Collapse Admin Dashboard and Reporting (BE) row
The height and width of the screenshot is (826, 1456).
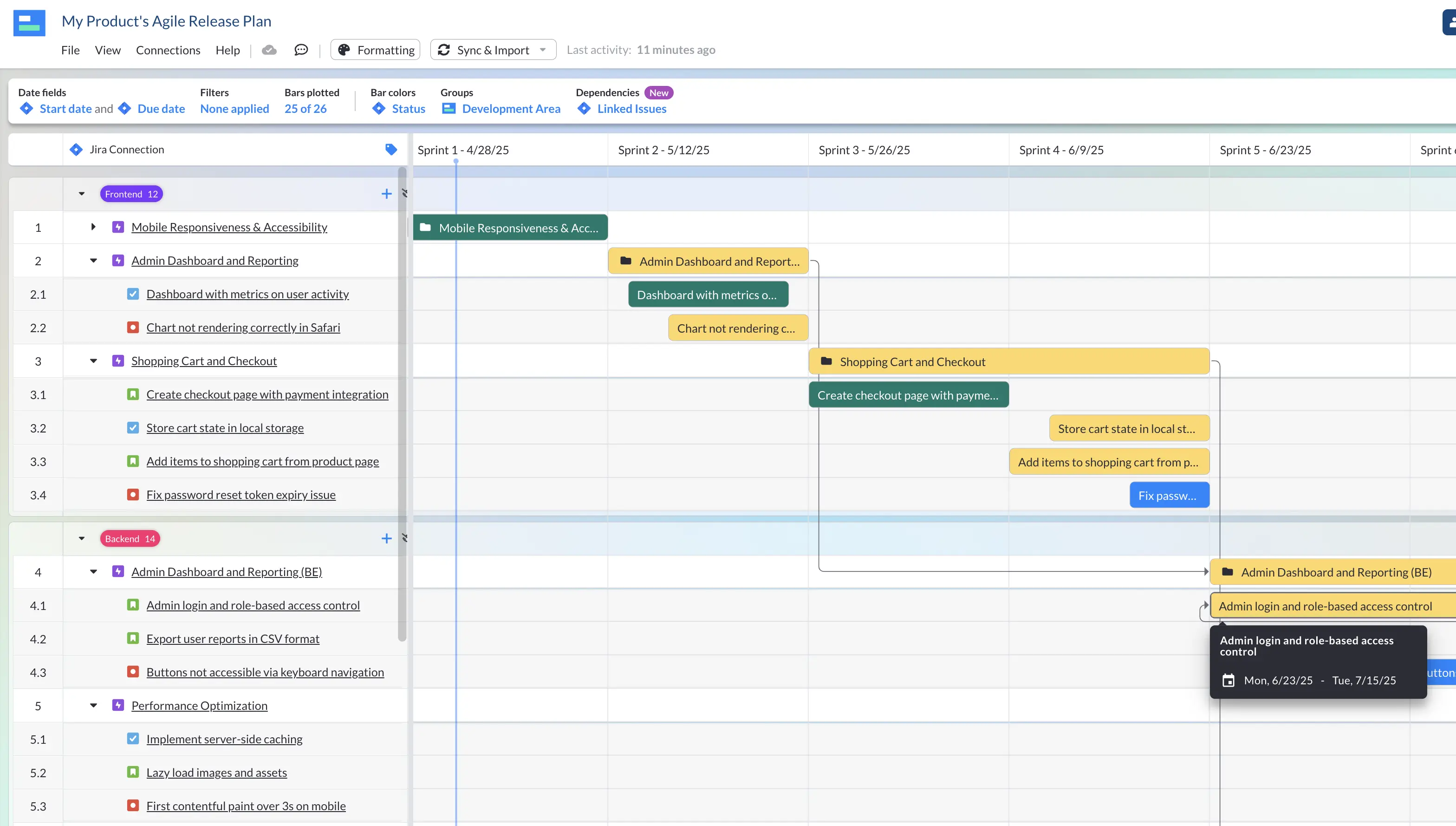(x=93, y=572)
